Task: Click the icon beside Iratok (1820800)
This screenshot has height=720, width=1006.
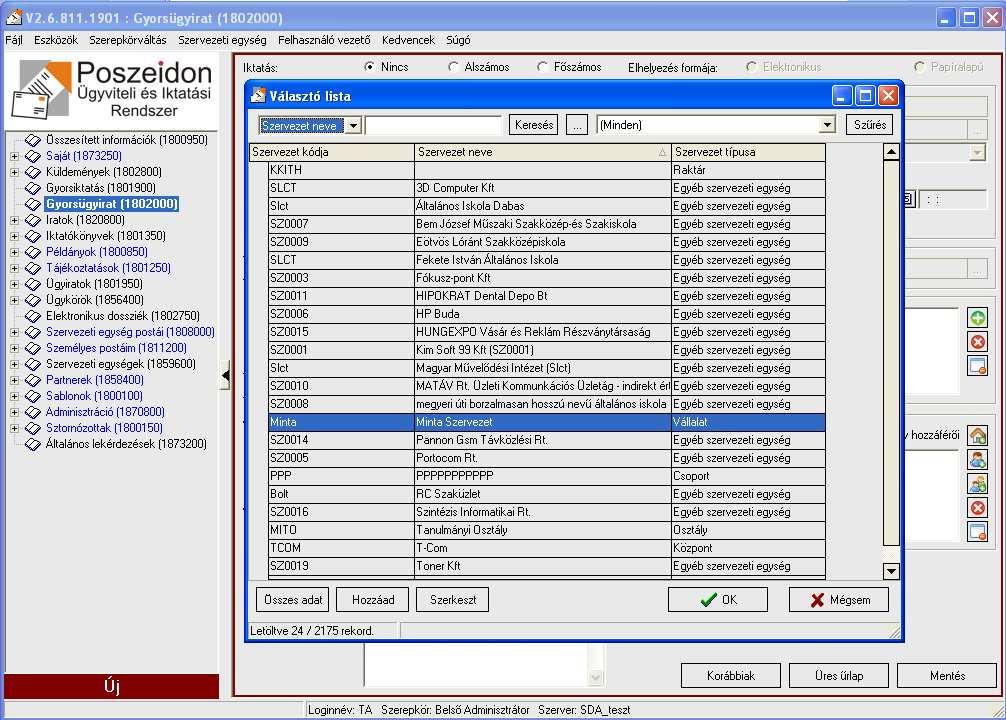Action: point(33,220)
